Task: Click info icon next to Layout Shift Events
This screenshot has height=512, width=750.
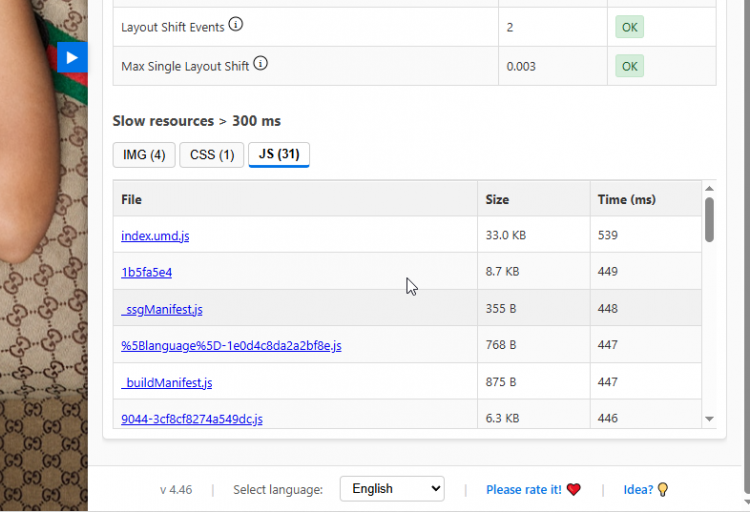Action: pos(236,24)
